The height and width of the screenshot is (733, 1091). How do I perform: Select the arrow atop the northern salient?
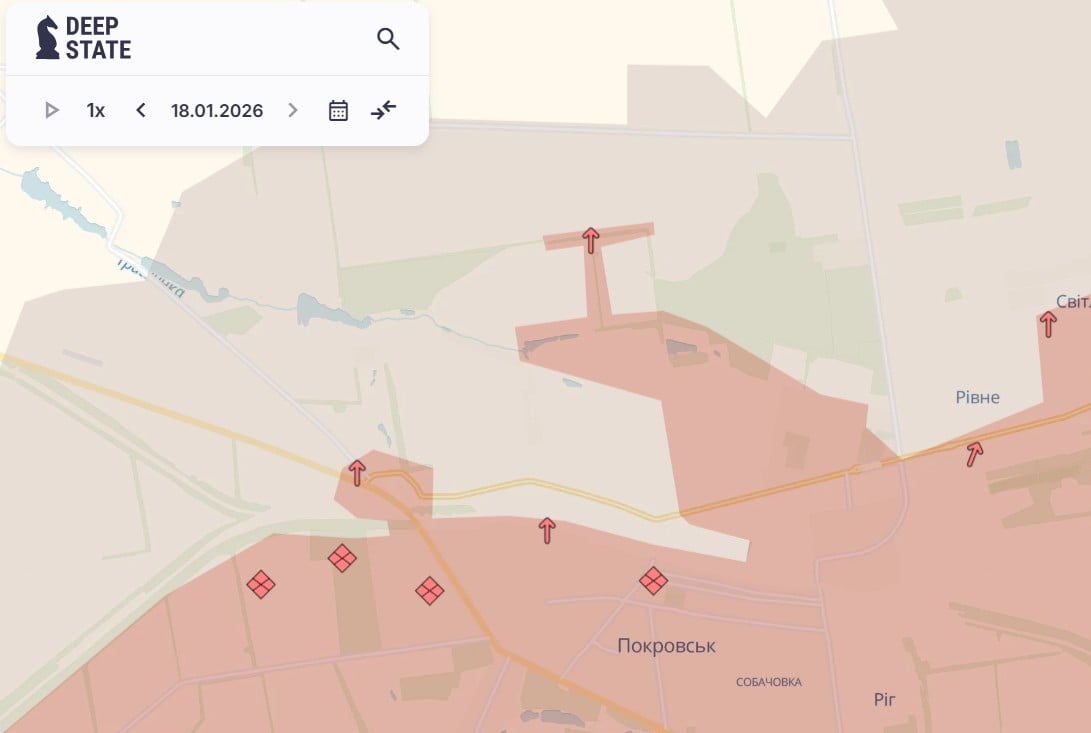[x=590, y=239]
